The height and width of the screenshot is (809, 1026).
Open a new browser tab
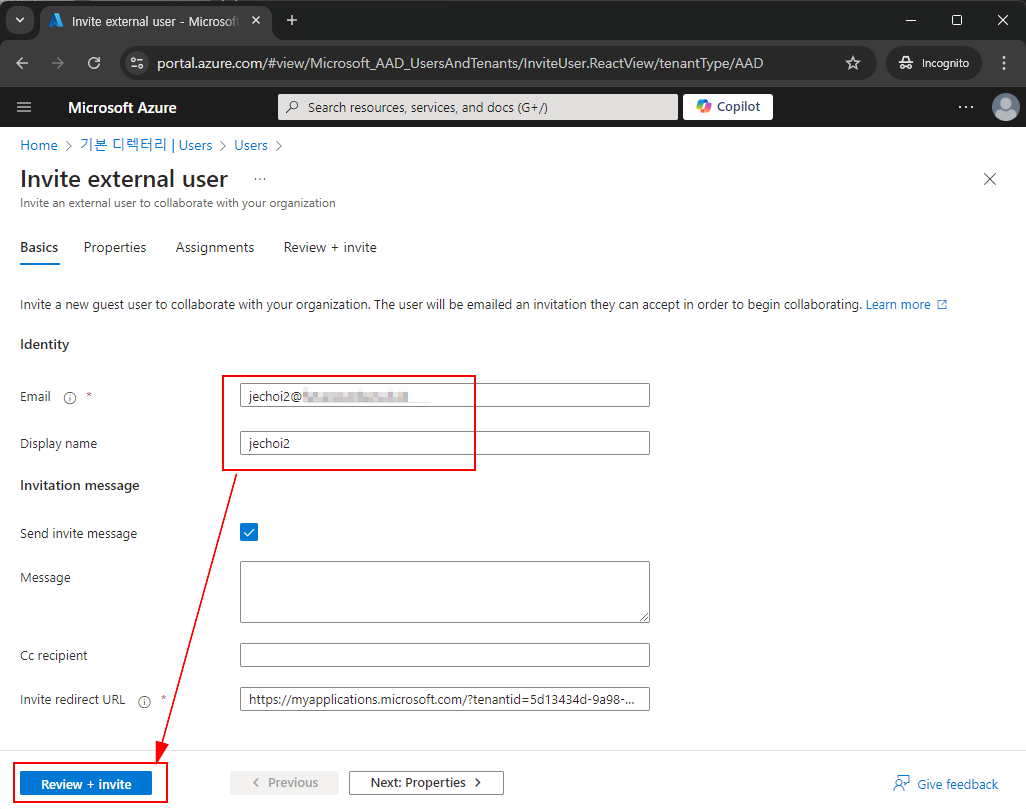coord(292,20)
